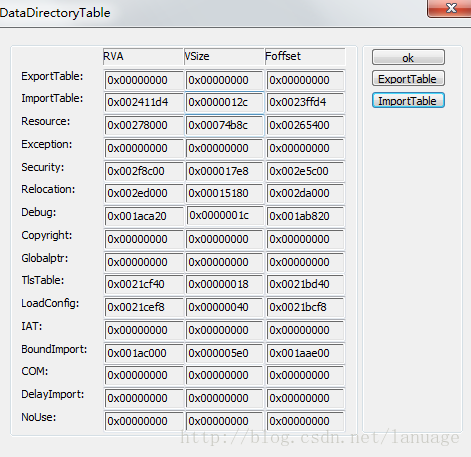Click BoundImport RVA field 0x001ac000
Screen dimensions: 471x457
pos(144,353)
